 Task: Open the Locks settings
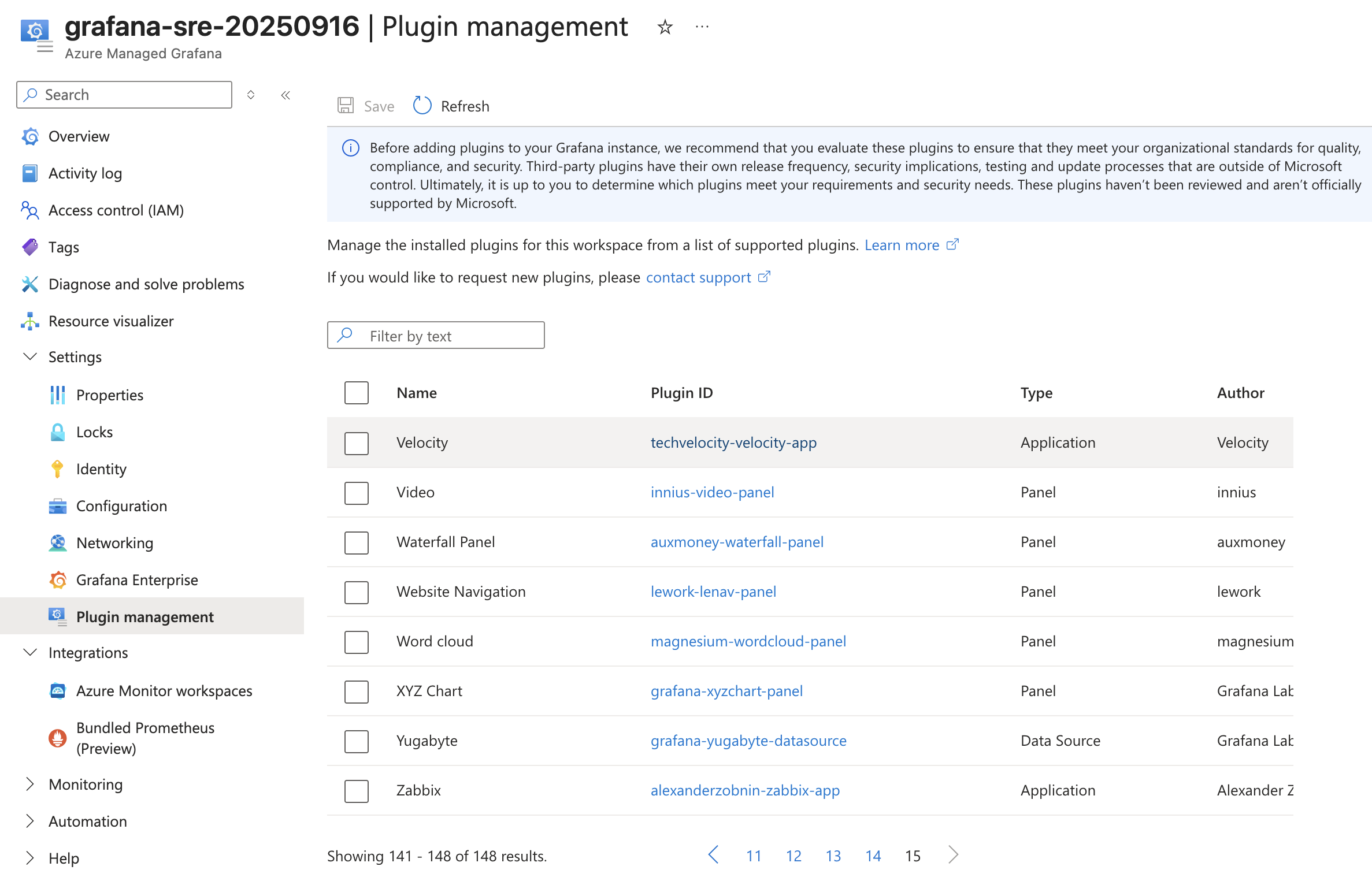click(x=94, y=432)
